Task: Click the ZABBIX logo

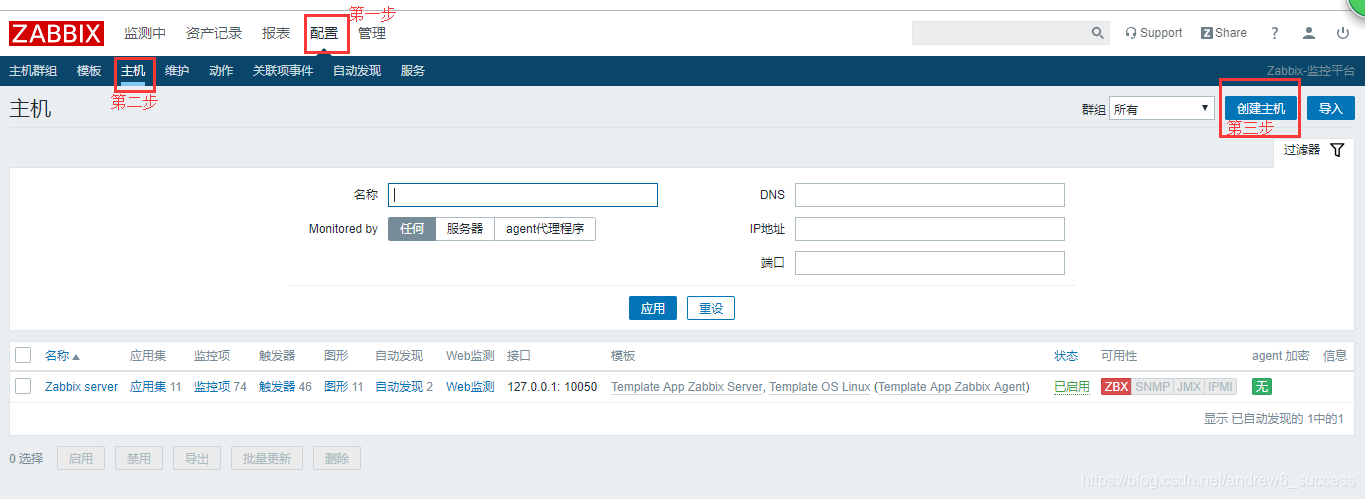Action: pyautogui.click(x=56, y=34)
